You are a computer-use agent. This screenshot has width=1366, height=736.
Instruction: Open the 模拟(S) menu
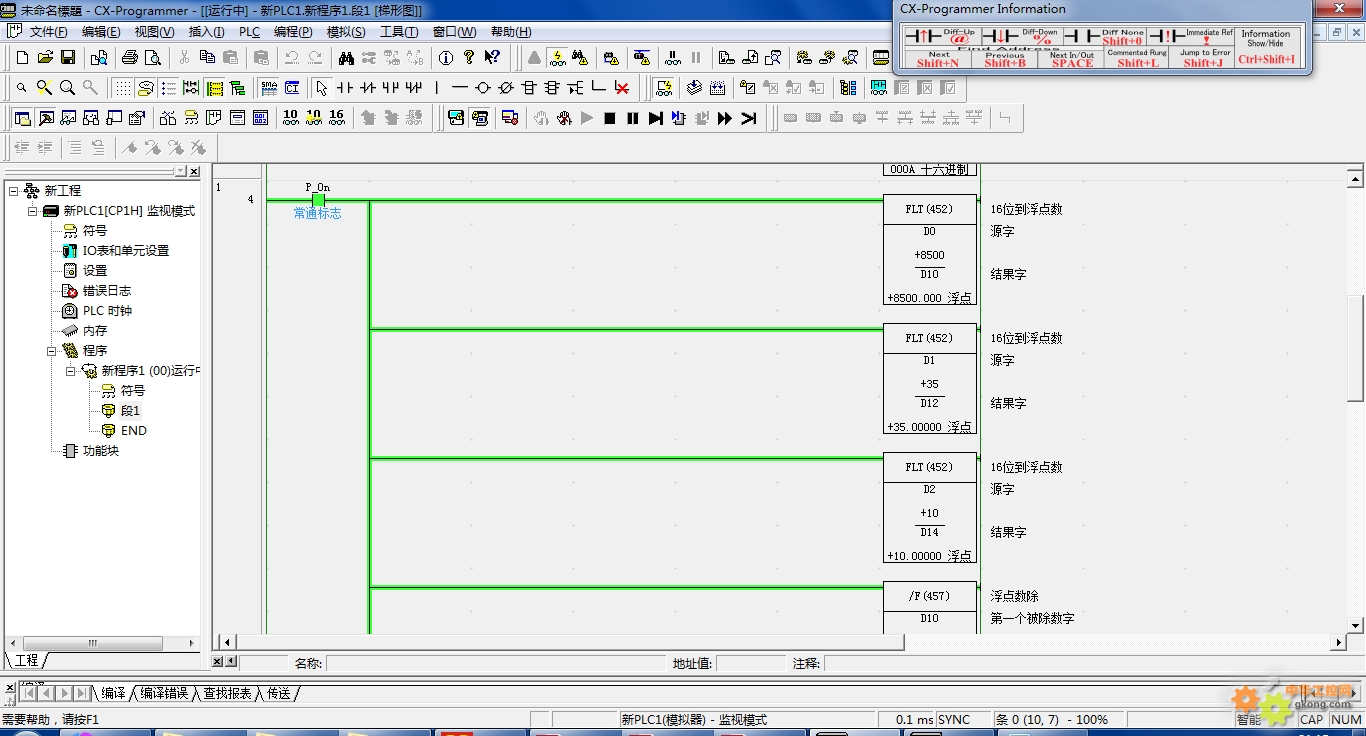click(346, 32)
